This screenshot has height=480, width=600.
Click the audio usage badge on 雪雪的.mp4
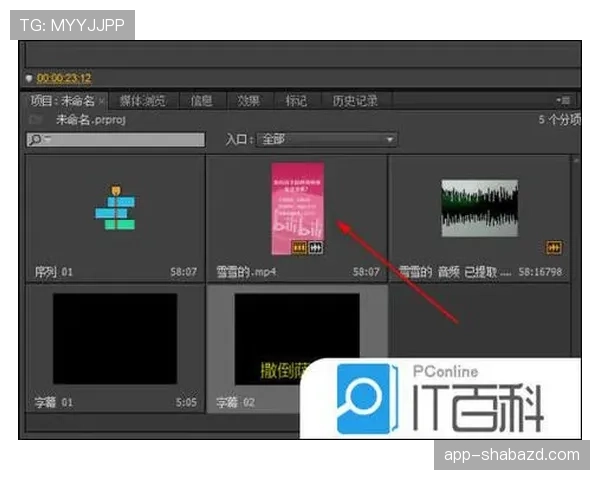[315, 248]
